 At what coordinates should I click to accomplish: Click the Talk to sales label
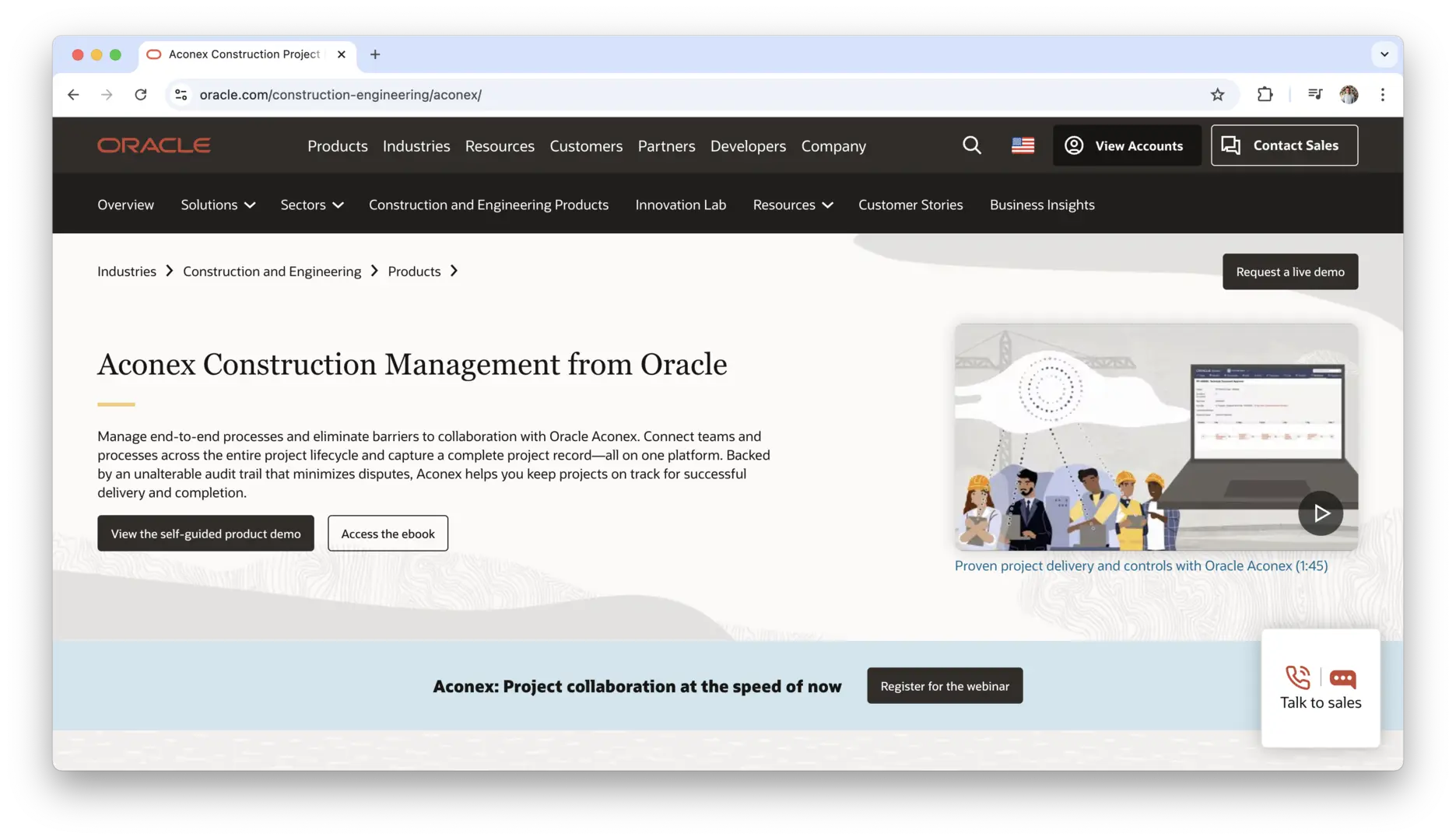pos(1321,703)
